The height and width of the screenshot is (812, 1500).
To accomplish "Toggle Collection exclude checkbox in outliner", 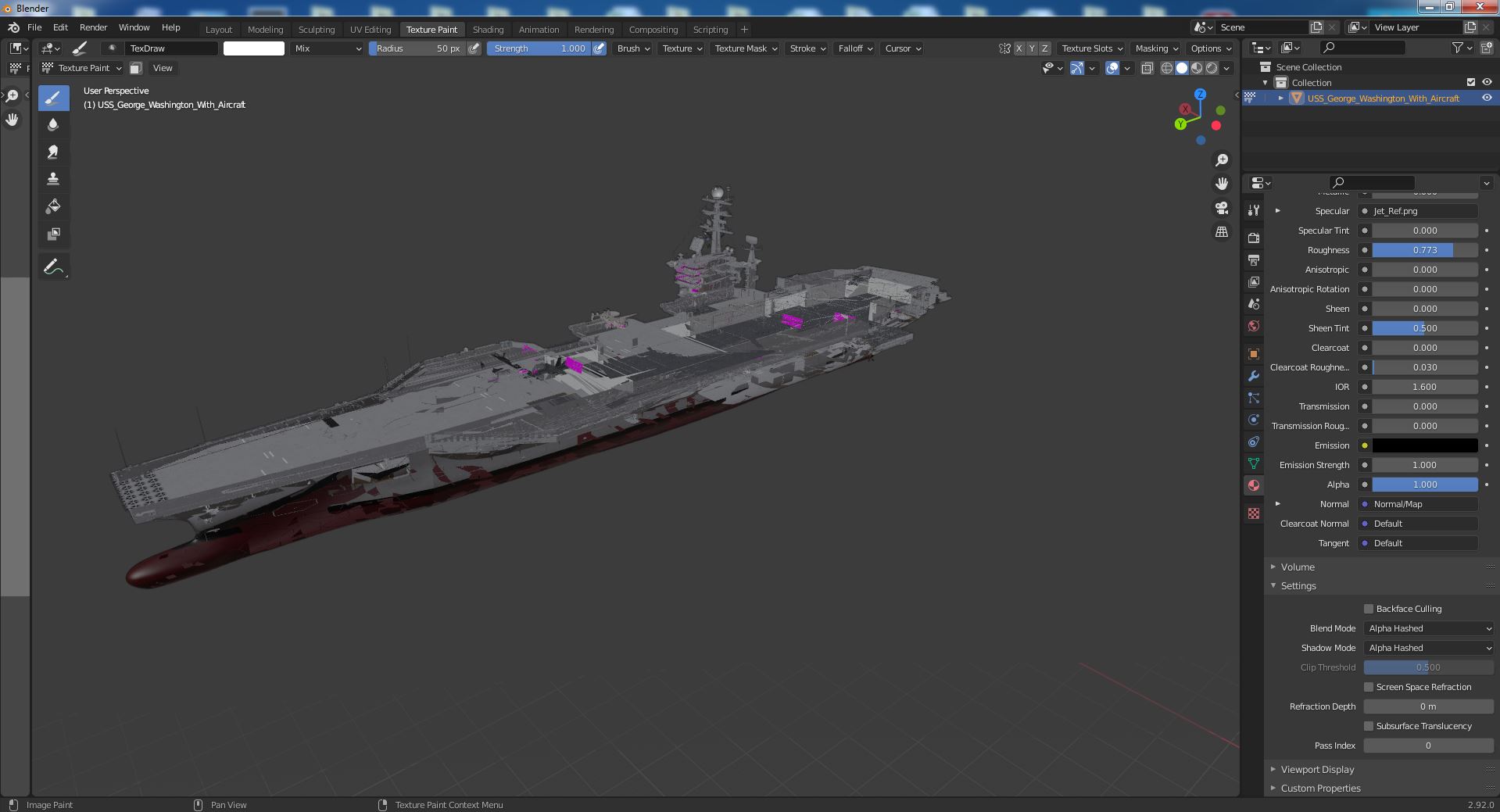I will pyautogui.click(x=1471, y=82).
